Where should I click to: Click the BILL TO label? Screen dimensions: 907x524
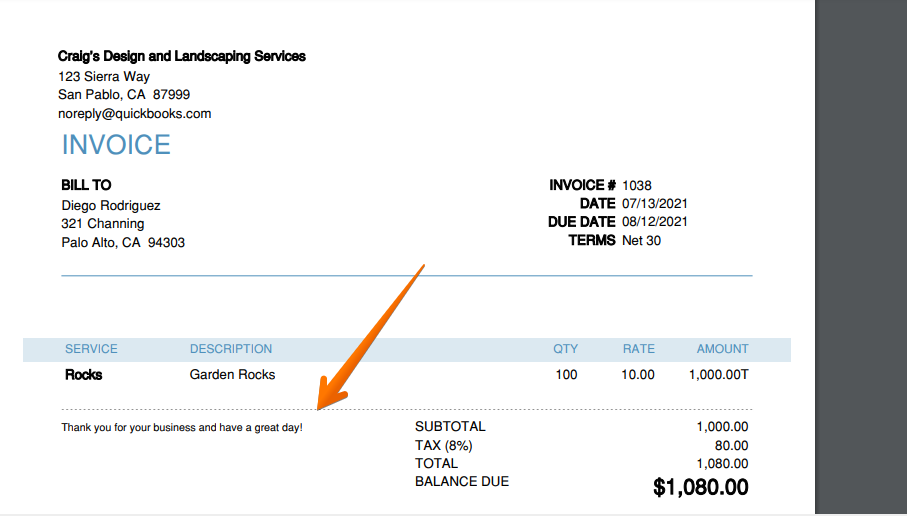point(86,185)
